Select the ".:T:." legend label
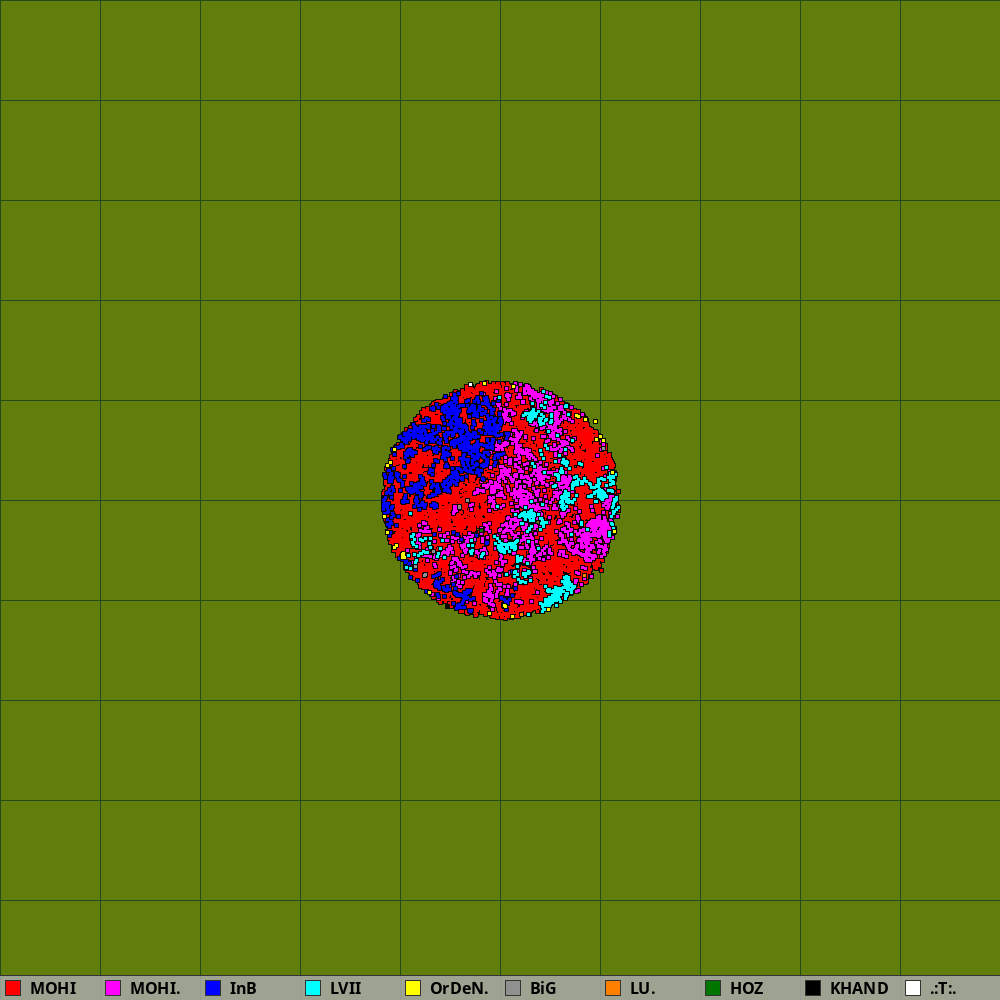Viewport: 1000px width, 1000px height. click(943, 988)
